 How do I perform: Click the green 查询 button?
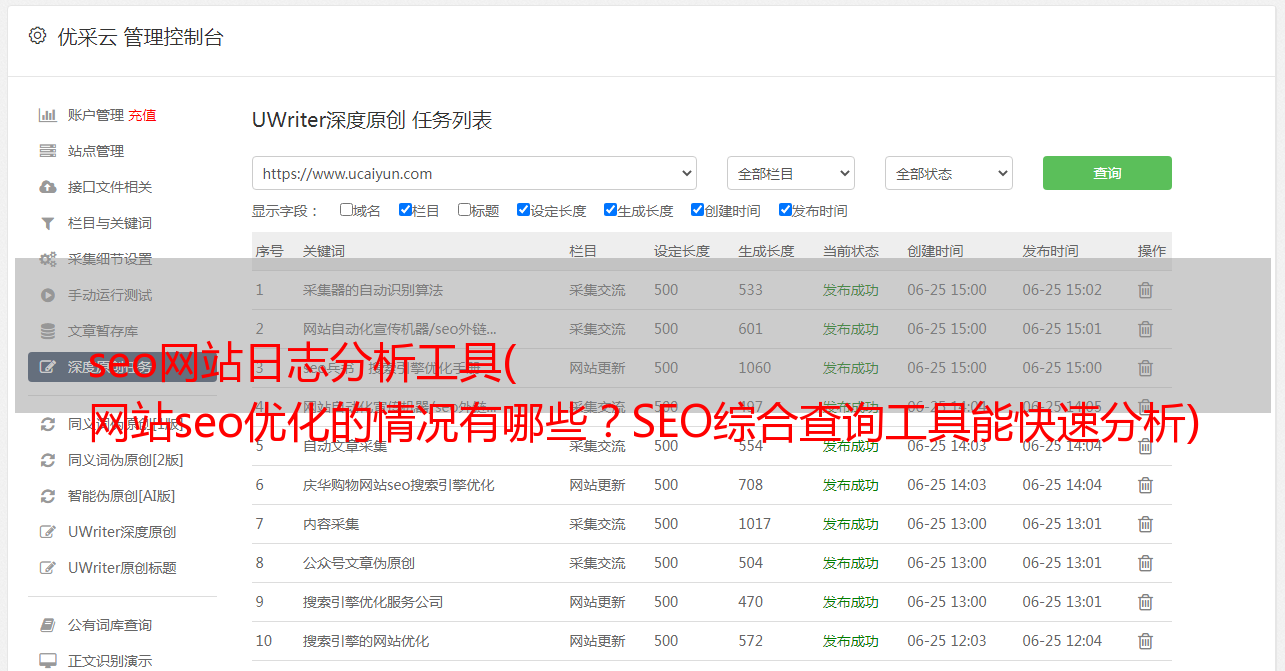[1107, 173]
